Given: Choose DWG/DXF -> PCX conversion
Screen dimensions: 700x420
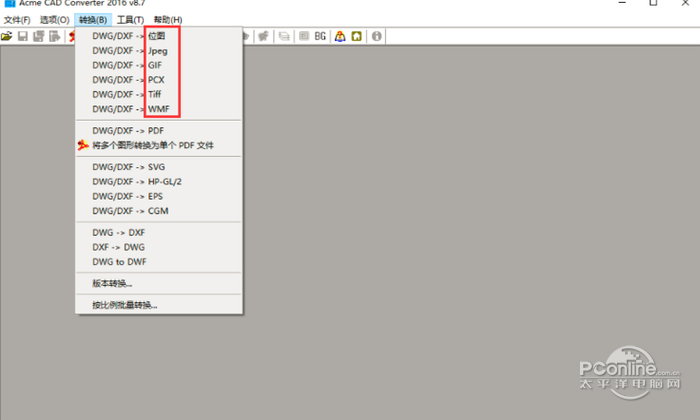Looking at the screenshot, I should 159,80.
